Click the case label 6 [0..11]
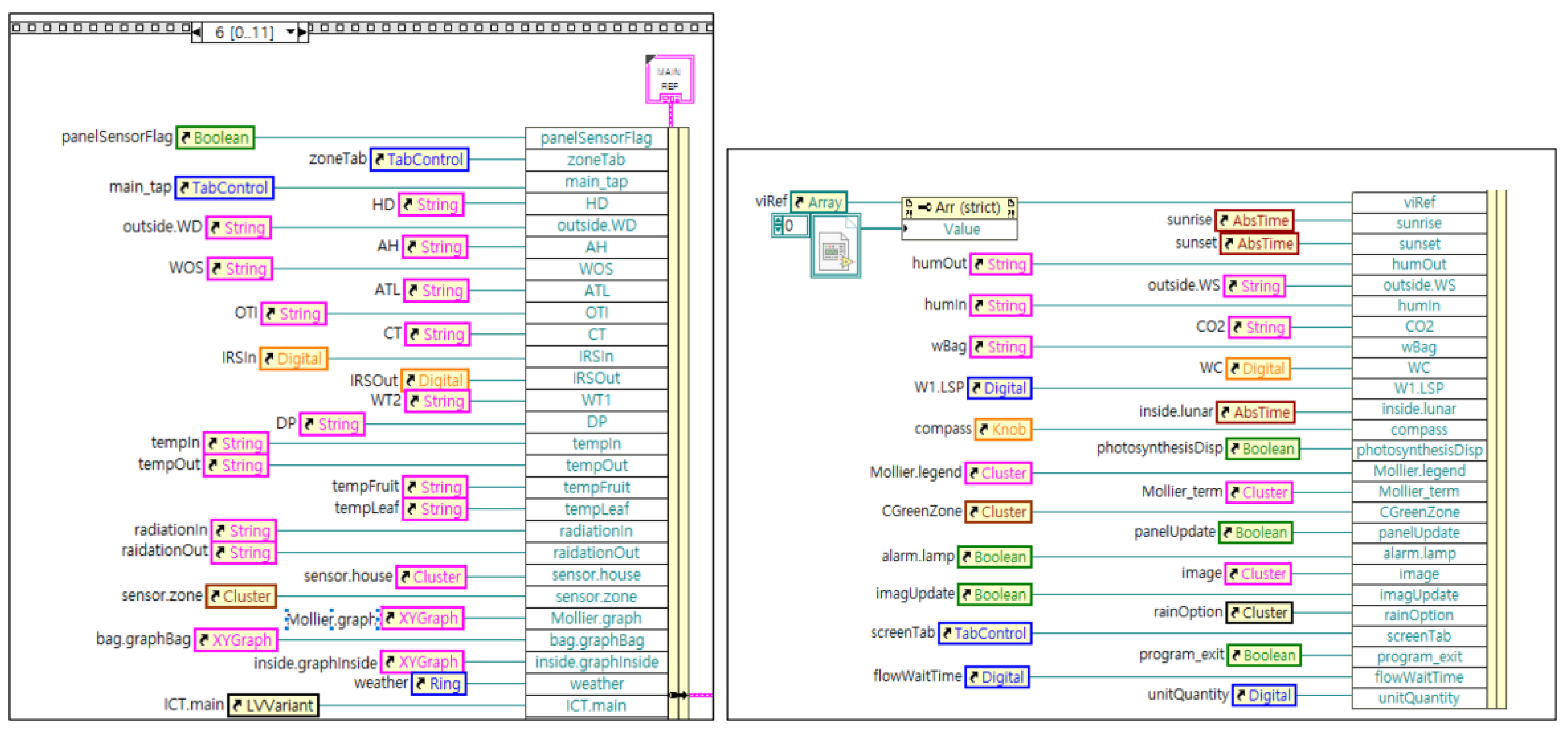The height and width of the screenshot is (732, 1568). 244,32
